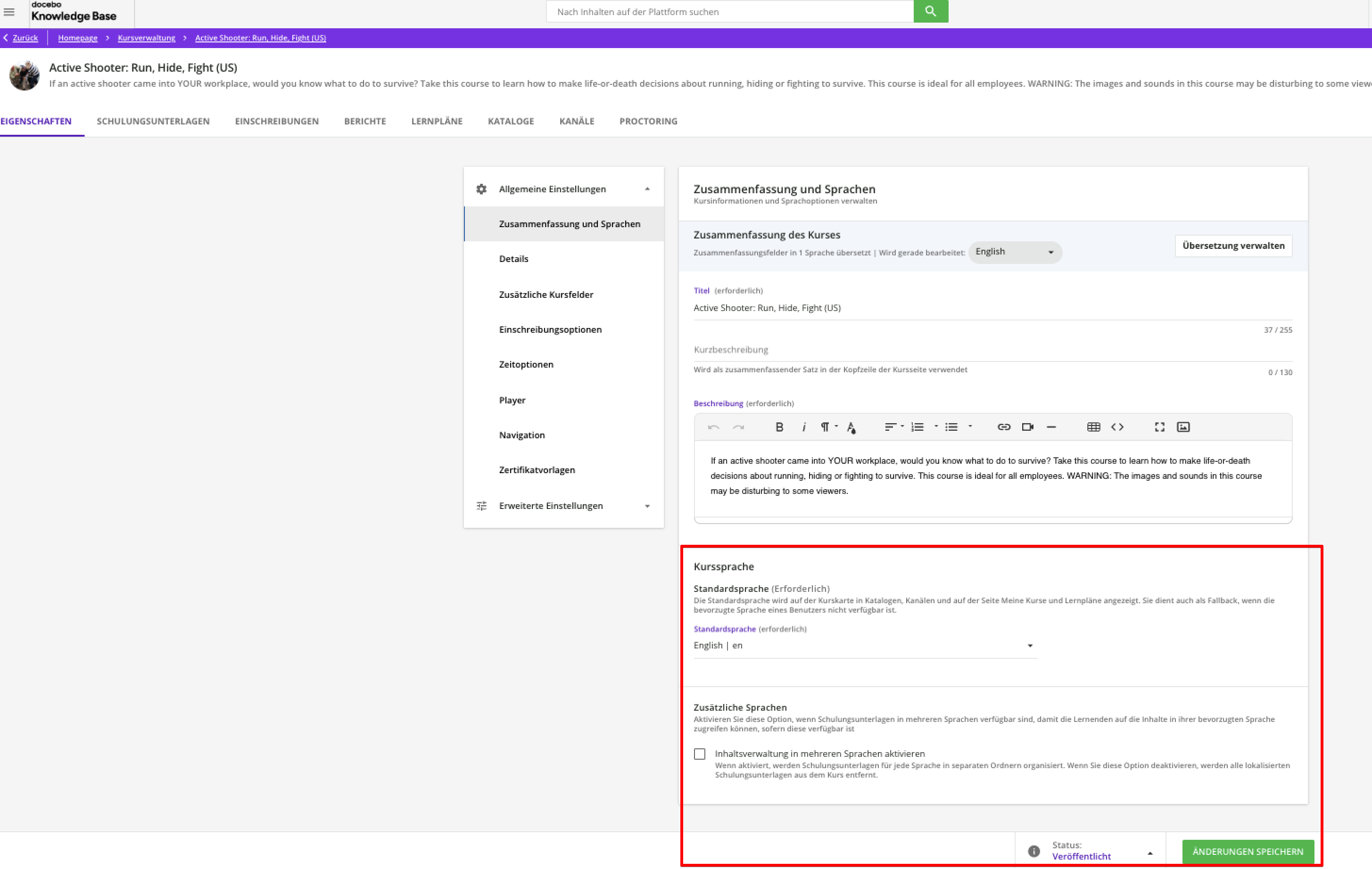Image resolution: width=1372 pixels, height=869 pixels.
Task: Open the text color picker icon
Action: pos(851,427)
